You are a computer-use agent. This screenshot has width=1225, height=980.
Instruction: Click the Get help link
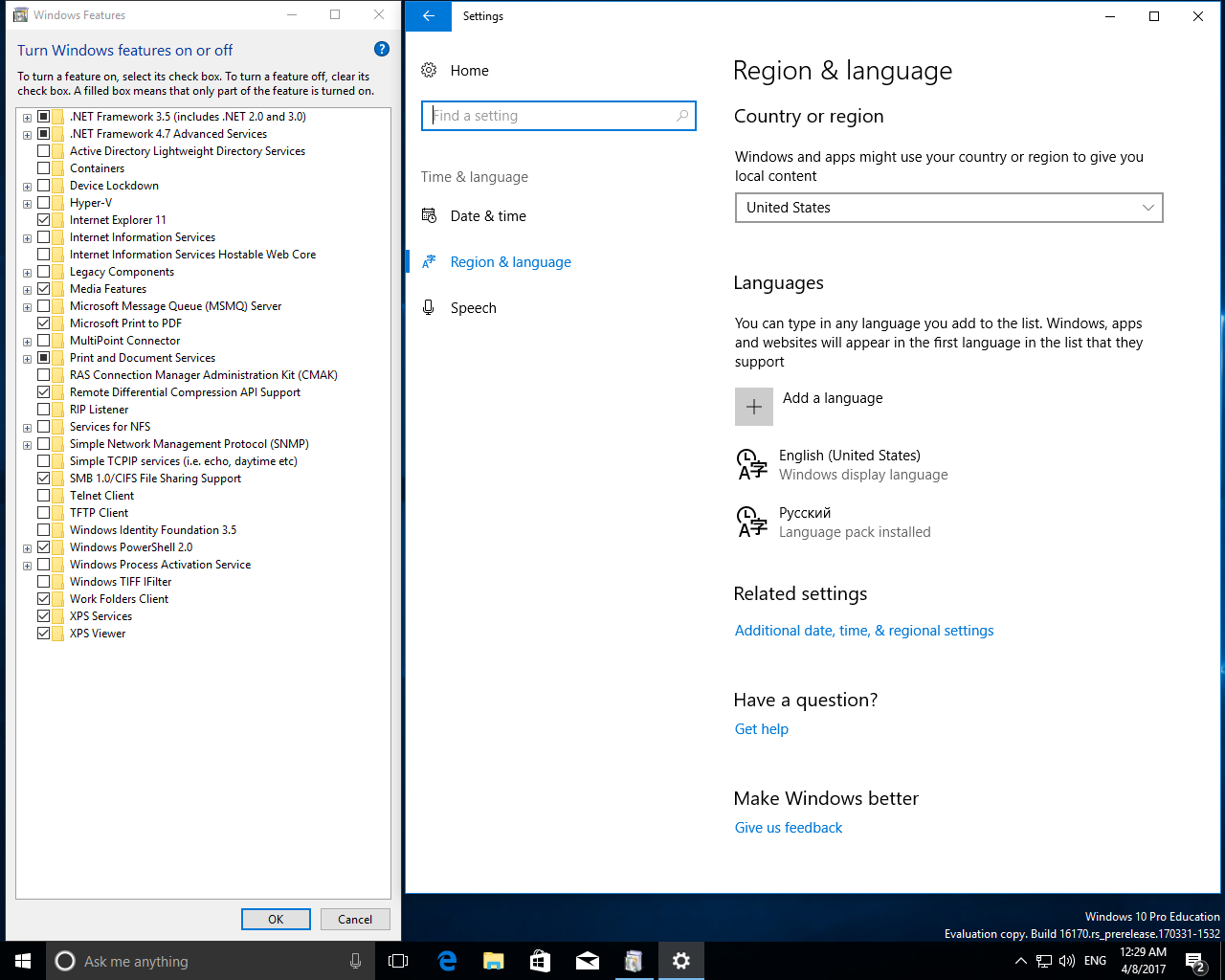[x=762, y=729]
